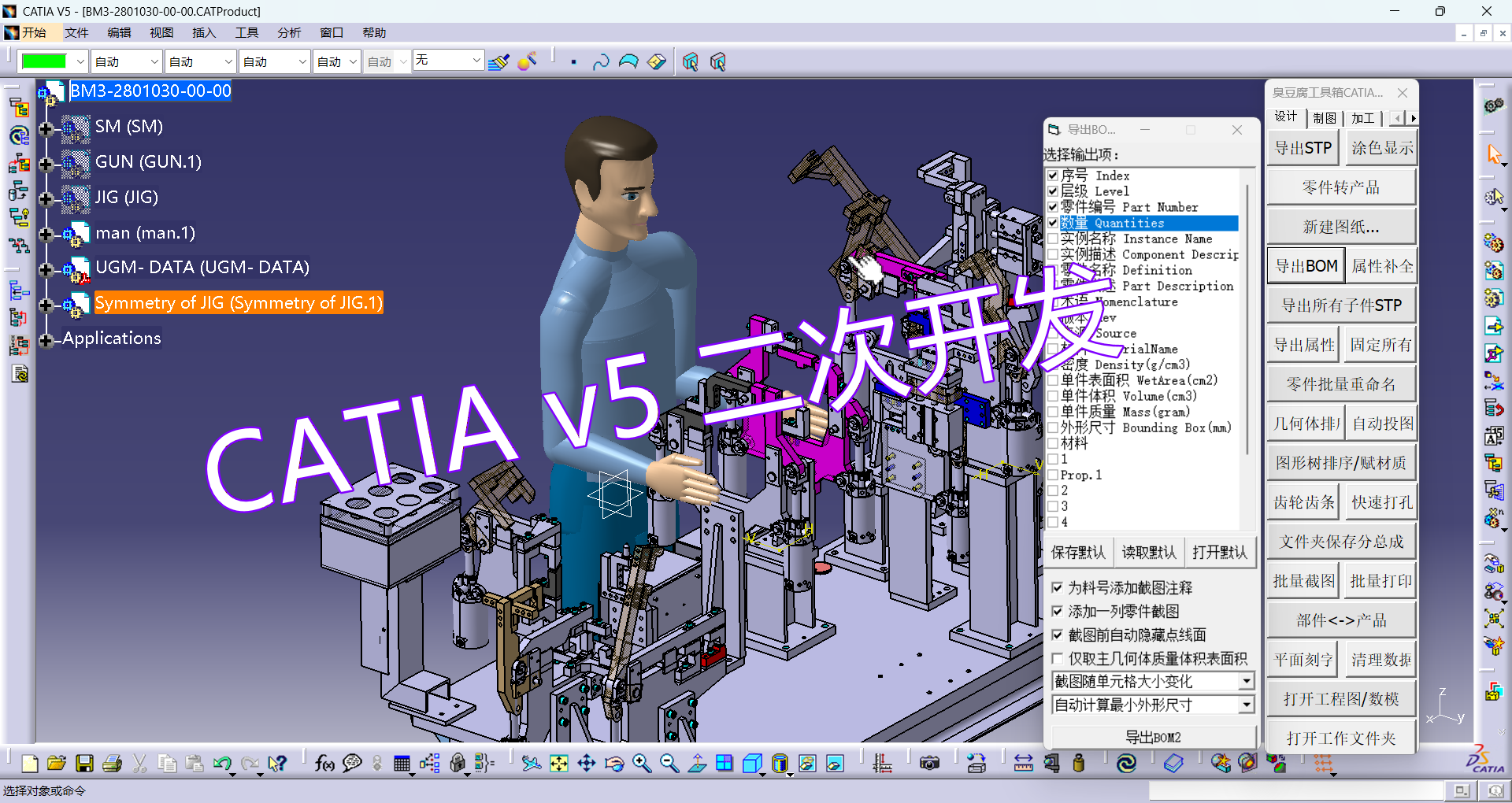Click the Normal View icon
Image resolution: width=1512 pixels, height=803 pixels.
tap(697, 763)
